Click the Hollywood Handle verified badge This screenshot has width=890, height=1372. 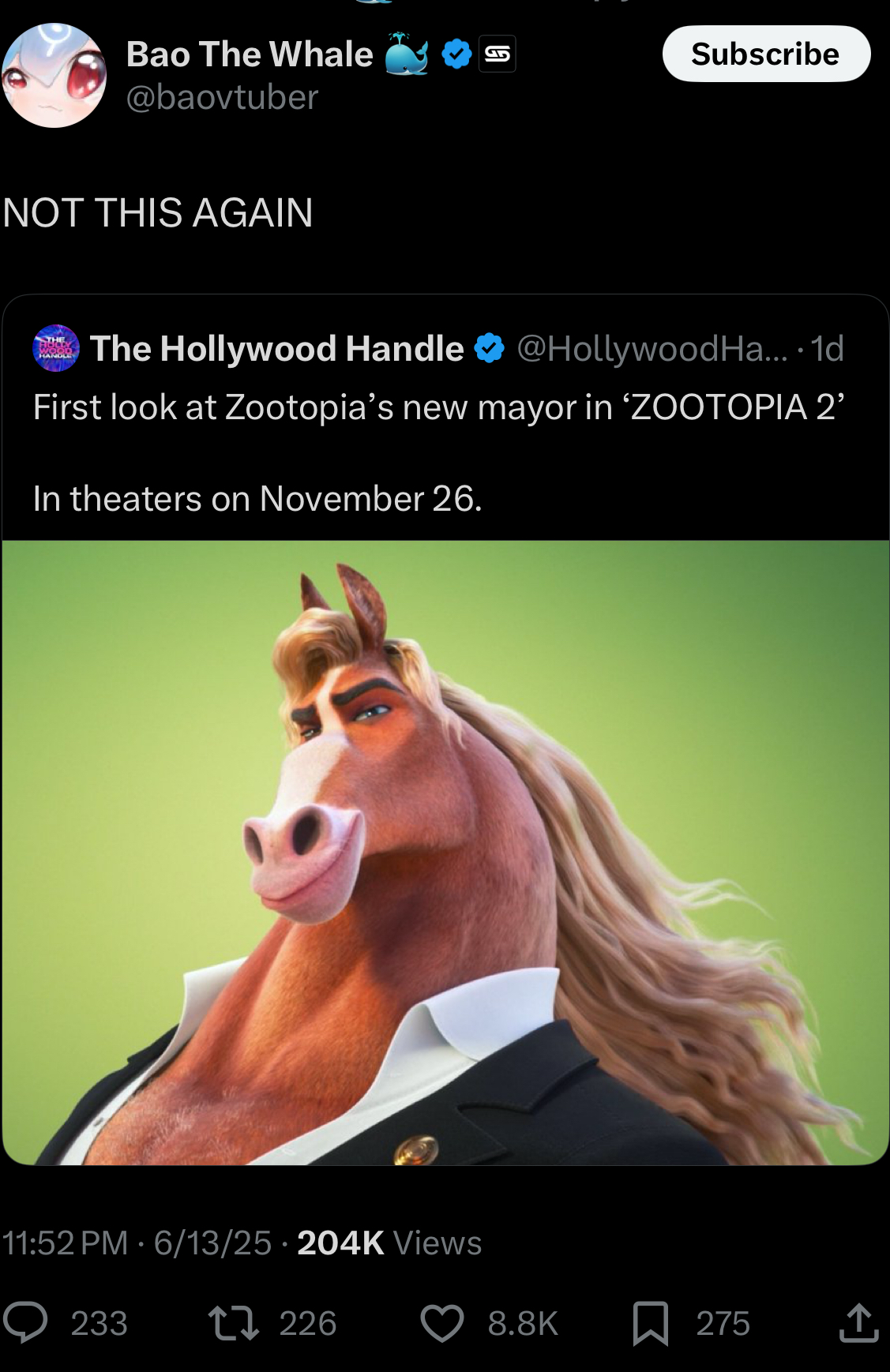[x=490, y=348]
